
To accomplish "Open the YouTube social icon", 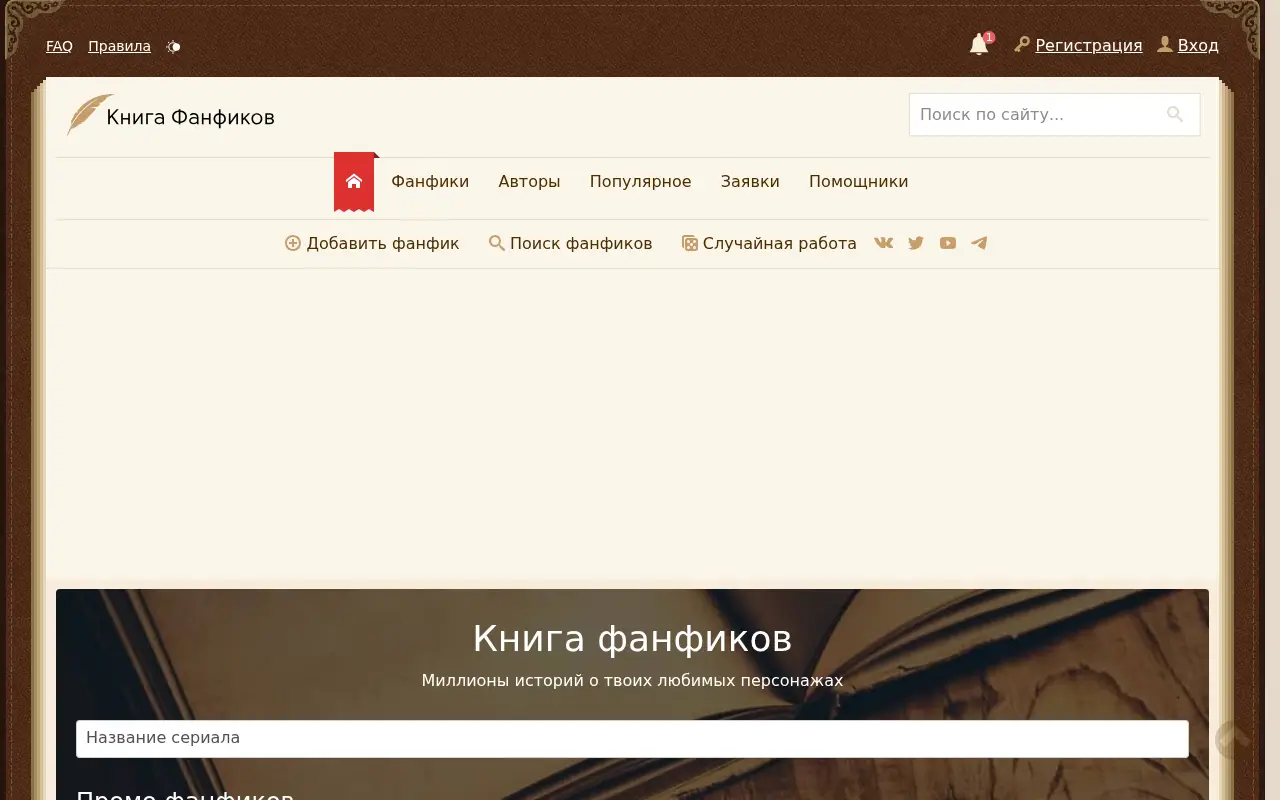I will (948, 243).
